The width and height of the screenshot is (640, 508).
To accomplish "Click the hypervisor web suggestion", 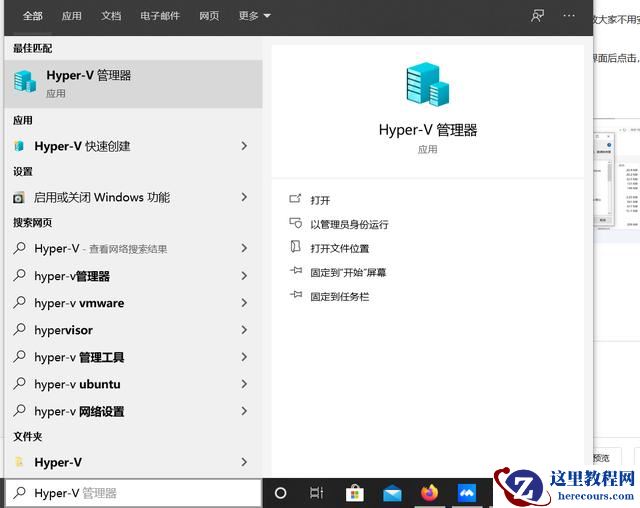I will coord(133,330).
